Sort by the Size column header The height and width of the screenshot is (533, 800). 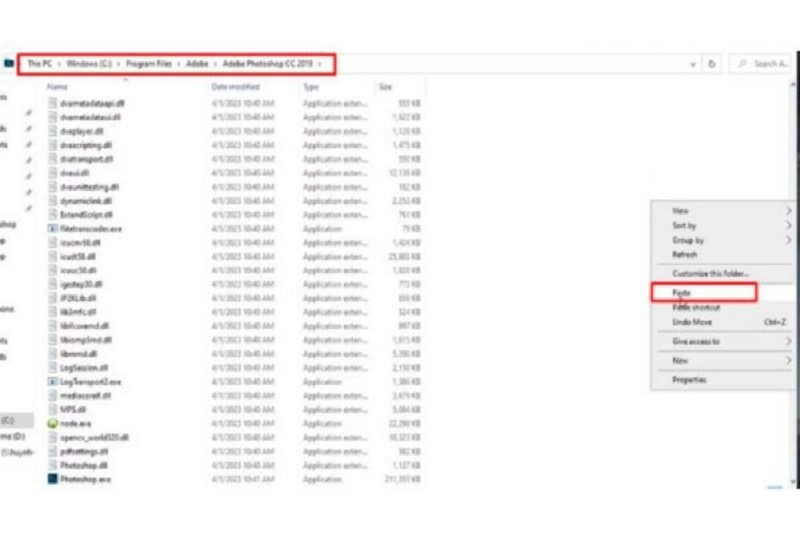pos(385,87)
